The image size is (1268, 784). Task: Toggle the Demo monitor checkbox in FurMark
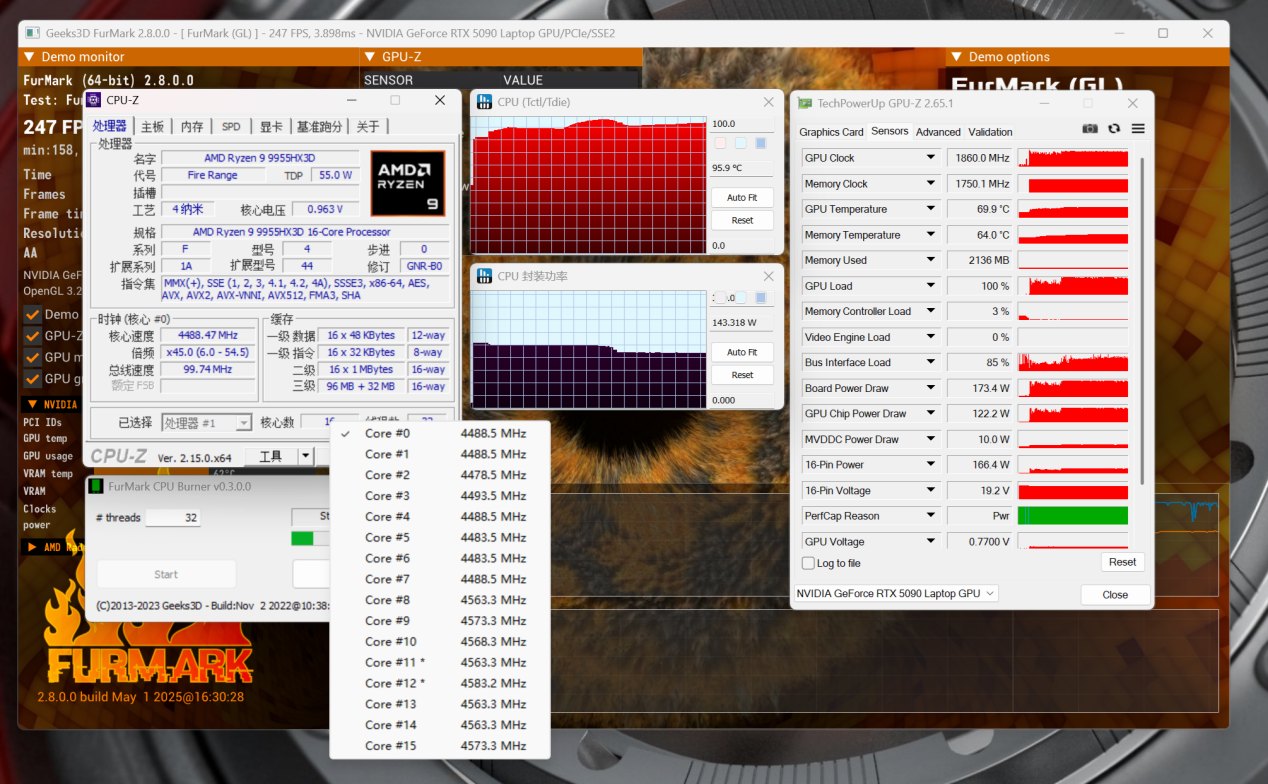click(x=32, y=315)
